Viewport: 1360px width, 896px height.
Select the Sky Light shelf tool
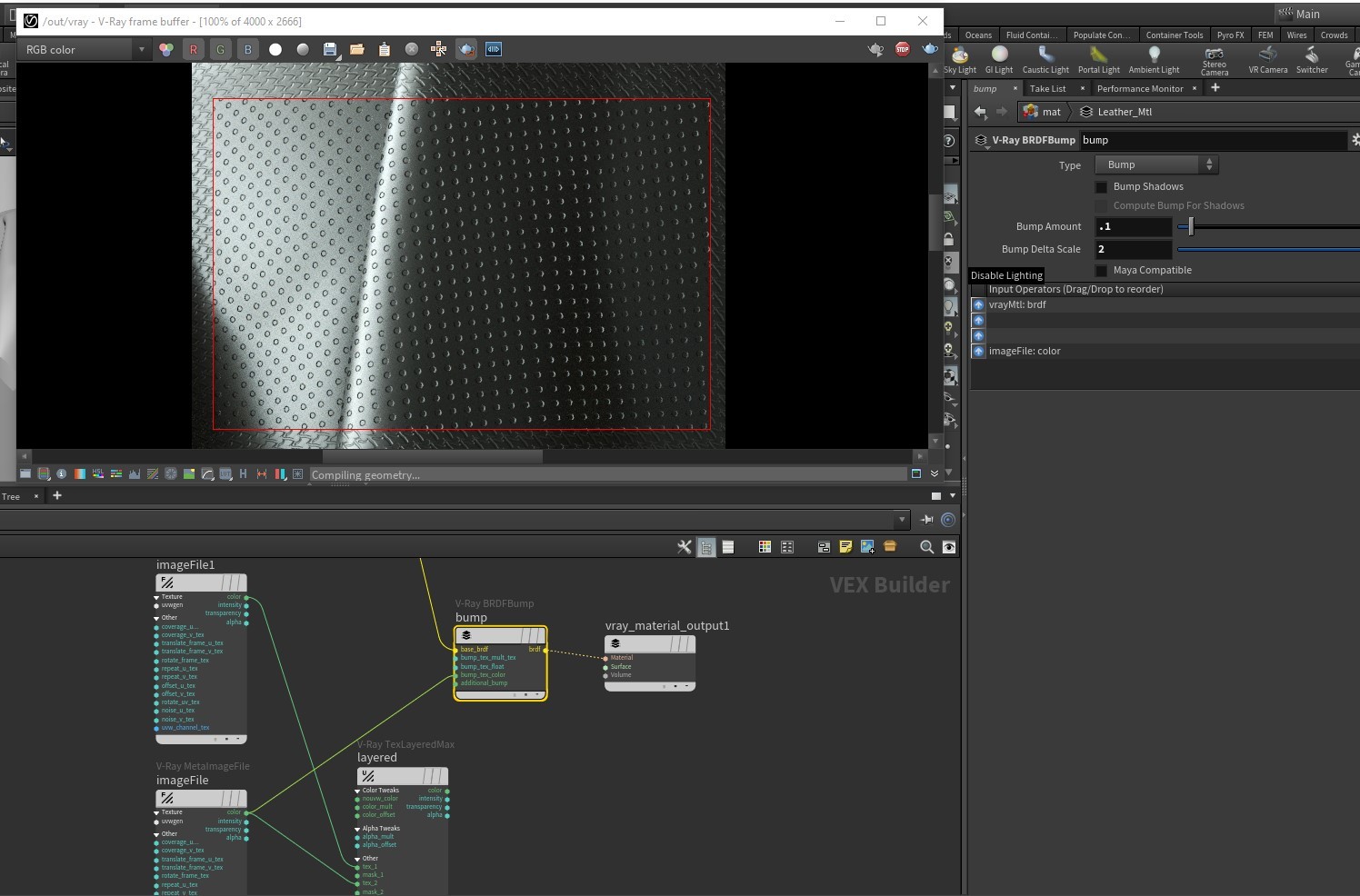[960, 61]
